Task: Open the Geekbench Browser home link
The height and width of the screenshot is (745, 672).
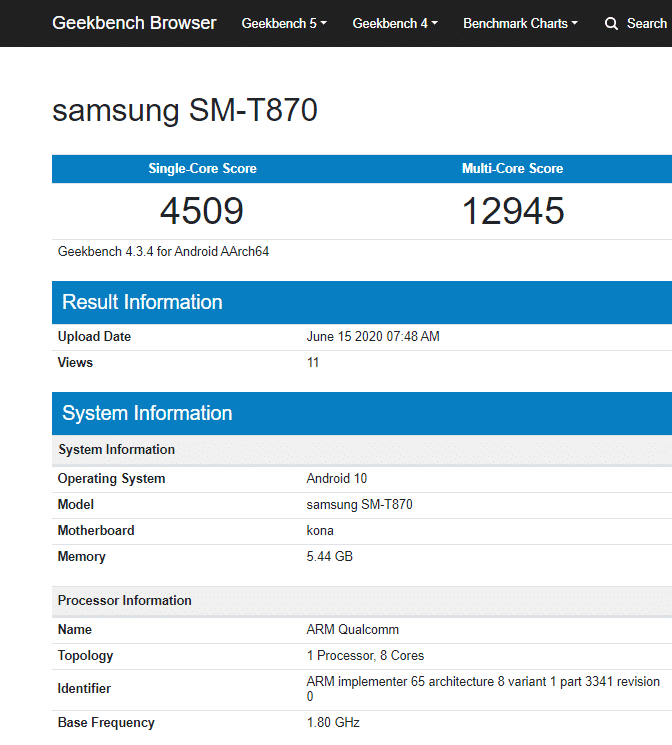Action: pyautogui.click(x=134, y=23)
